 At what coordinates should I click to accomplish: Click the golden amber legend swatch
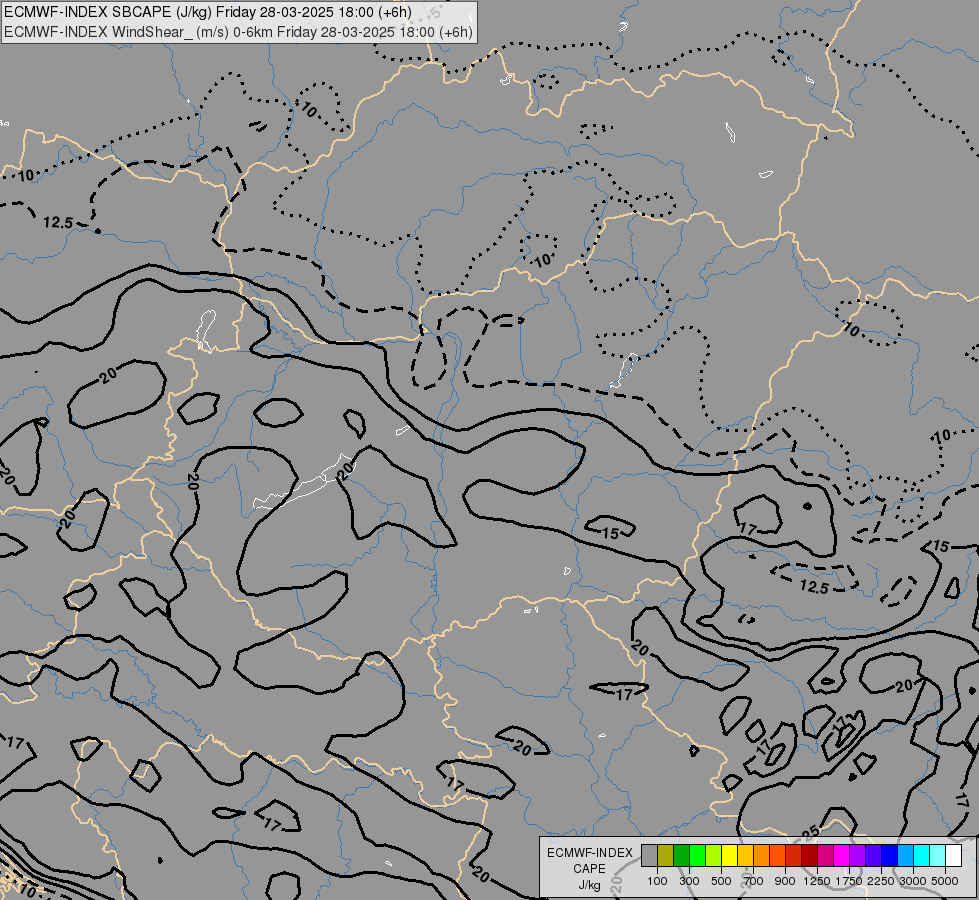click(745, 855)
